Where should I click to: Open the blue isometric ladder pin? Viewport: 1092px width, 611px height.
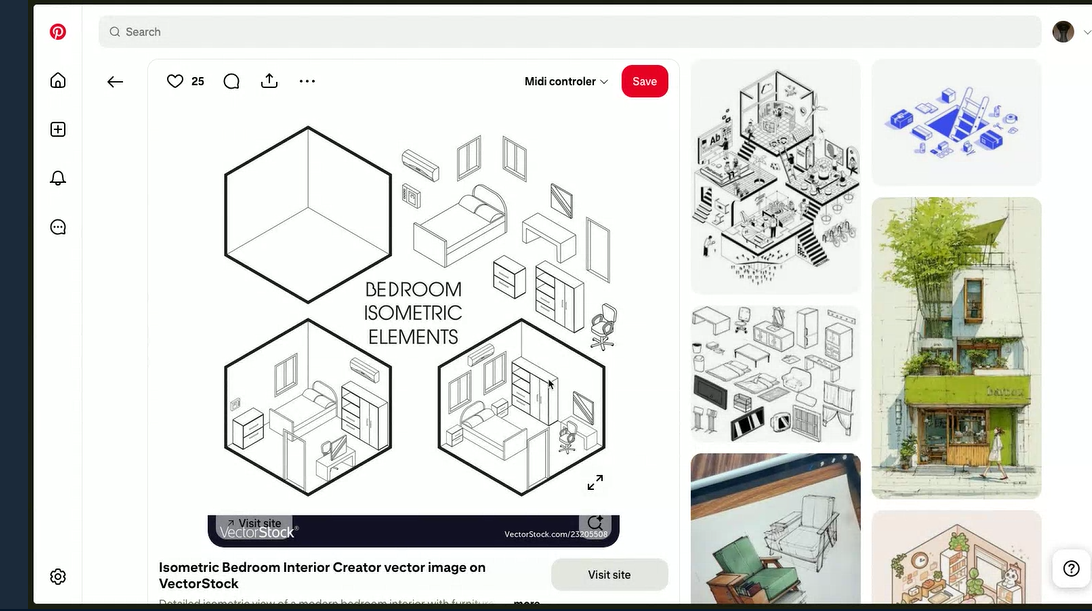956,122
